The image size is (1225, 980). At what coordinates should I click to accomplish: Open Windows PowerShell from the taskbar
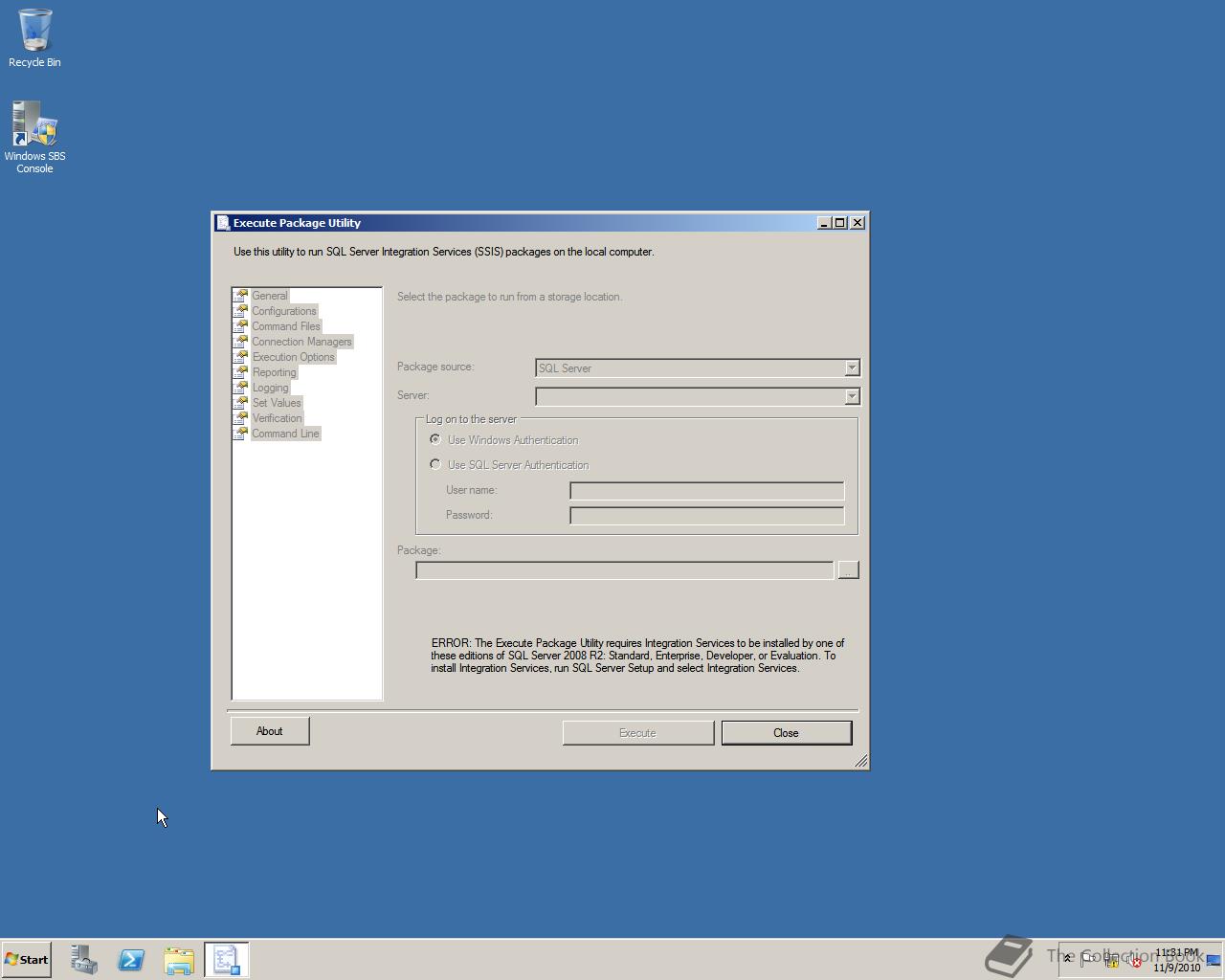pos(131,960)
